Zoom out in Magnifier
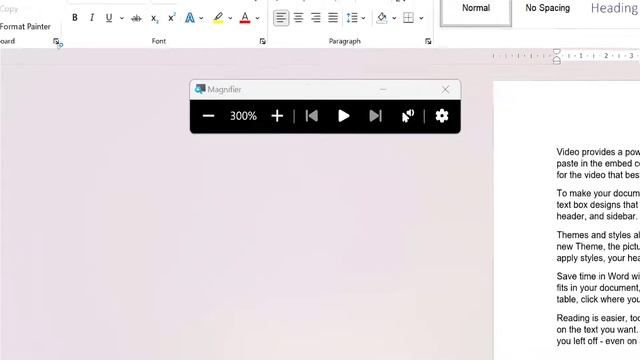This screenshot has width=640, height=360. [208, 116]
